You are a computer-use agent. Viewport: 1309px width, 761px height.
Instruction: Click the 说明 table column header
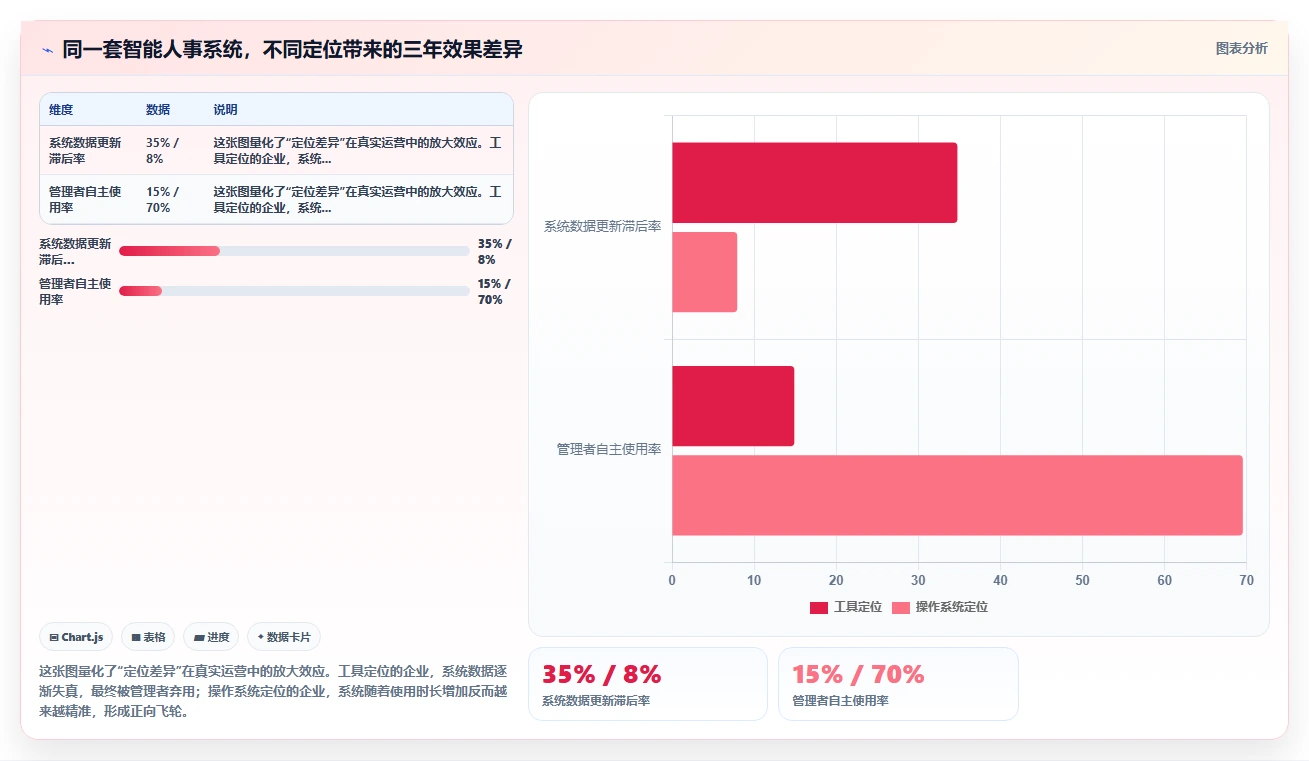225,110
